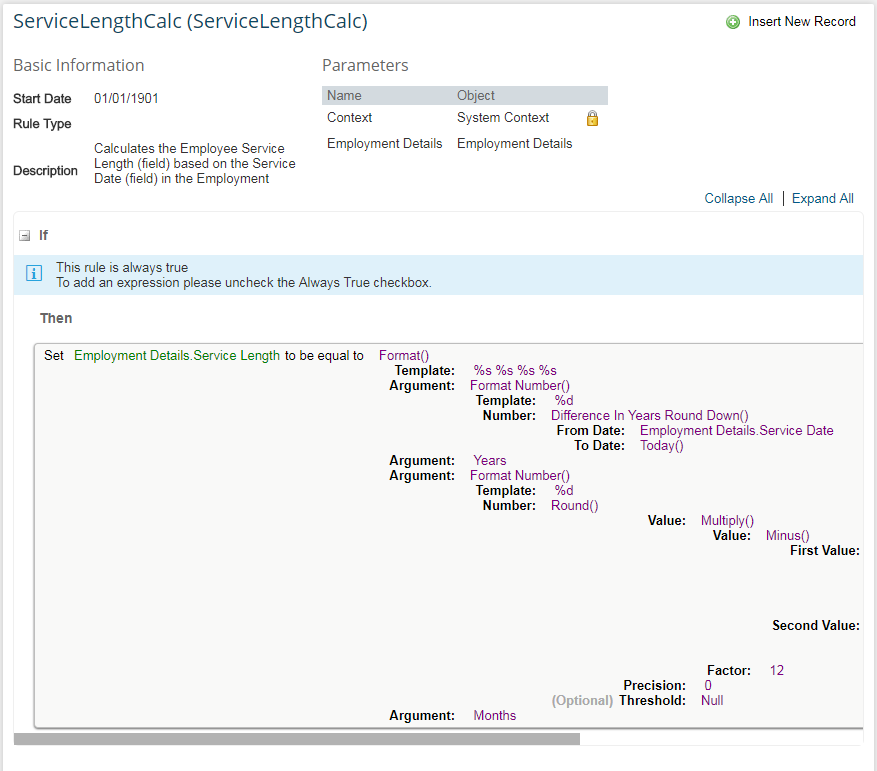Click the Collapse All link
The image size is (877, 771).
click(738, 199)
